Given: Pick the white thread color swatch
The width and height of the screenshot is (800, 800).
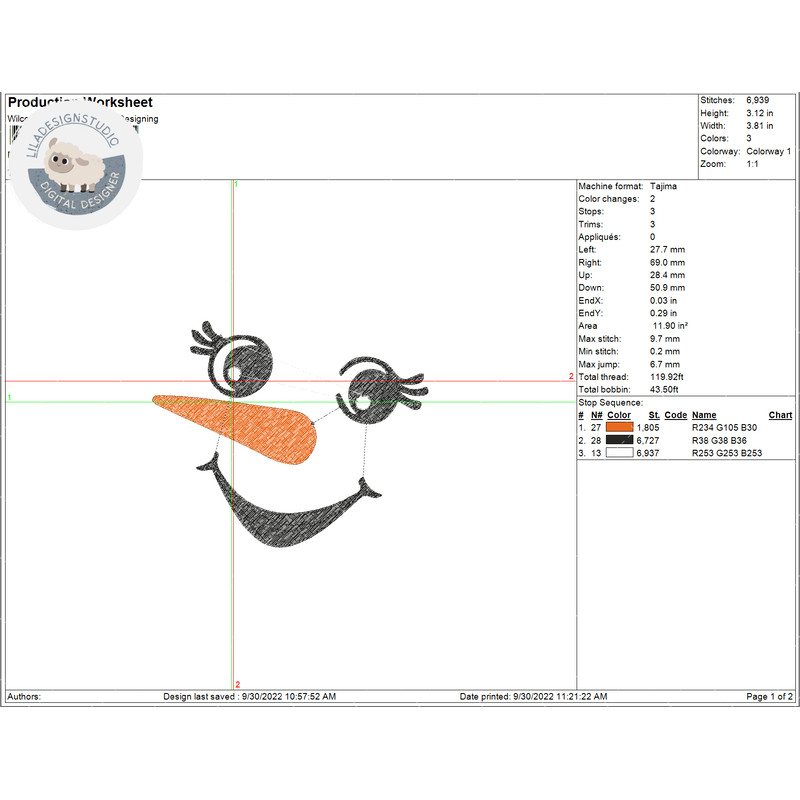Looking at the screenshot, I should [x=619, y=453].
